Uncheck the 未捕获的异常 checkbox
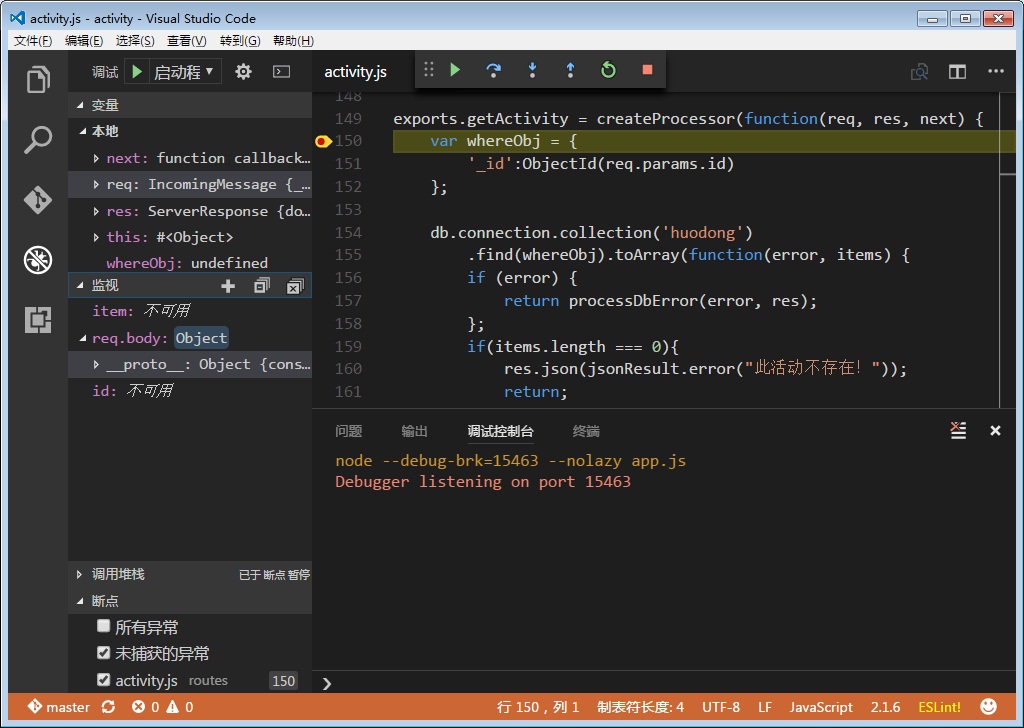This screenshot has height=728, width=1024. (x=103, y=653)
